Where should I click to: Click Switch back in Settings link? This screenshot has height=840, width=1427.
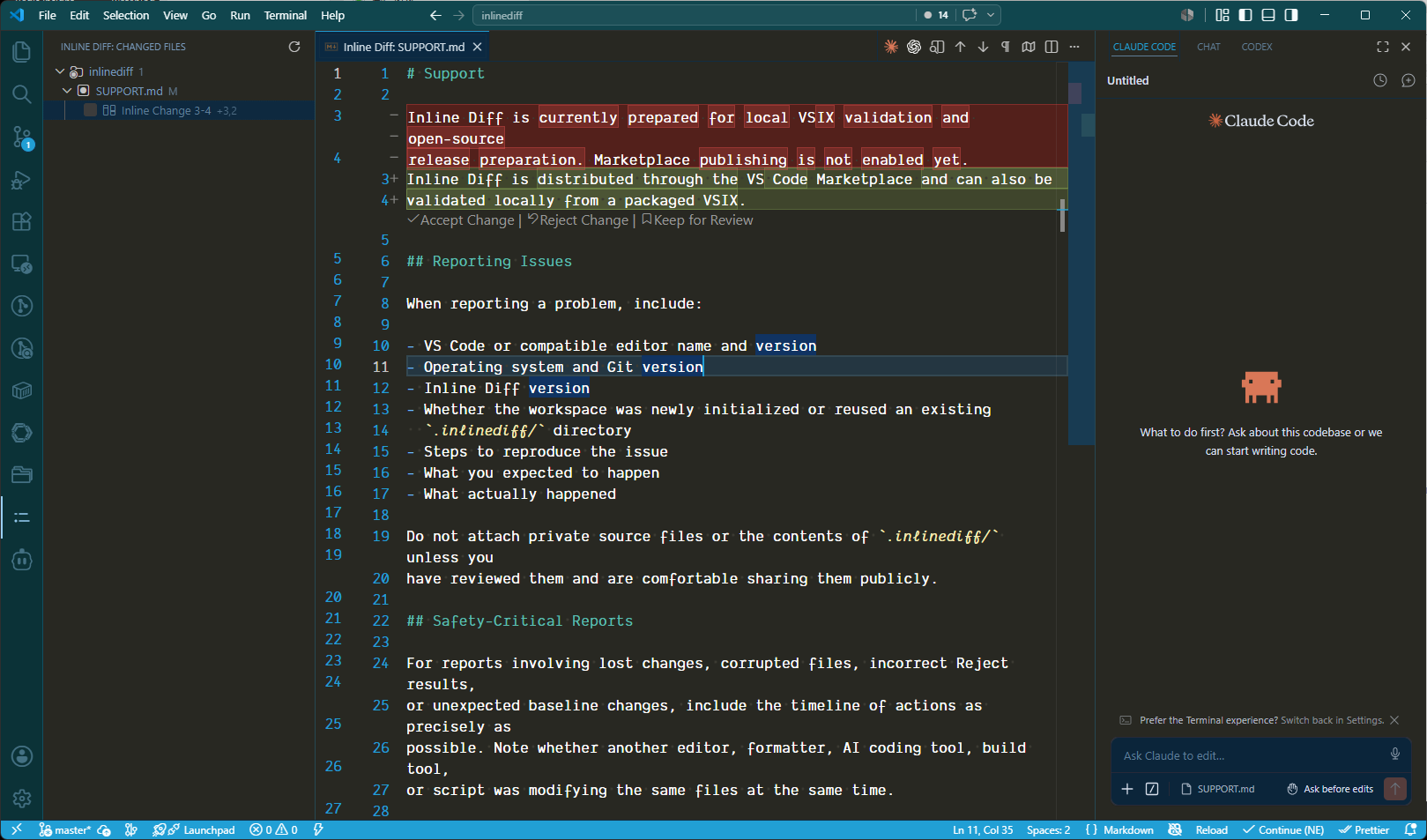click(x=1332, y=720)
